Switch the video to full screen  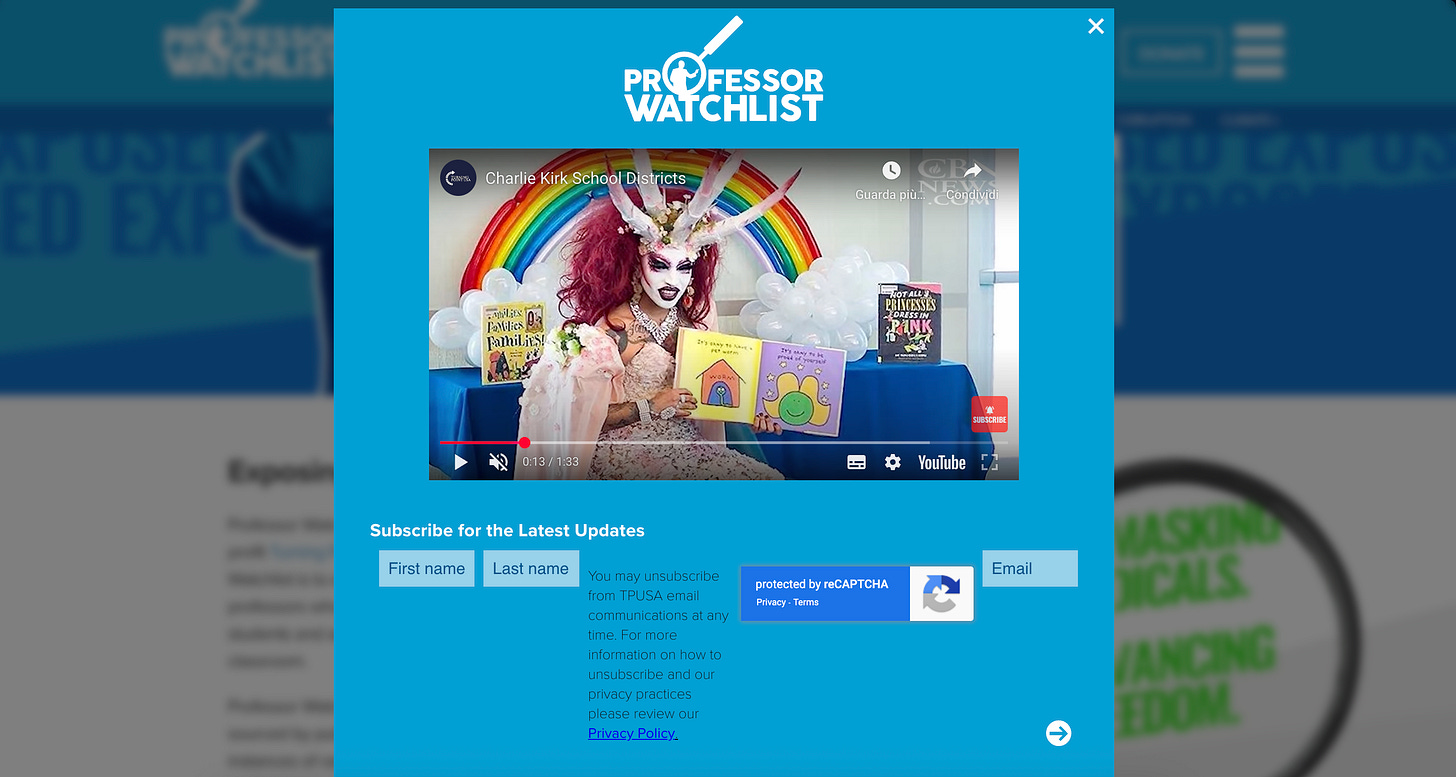coord(989,462)
